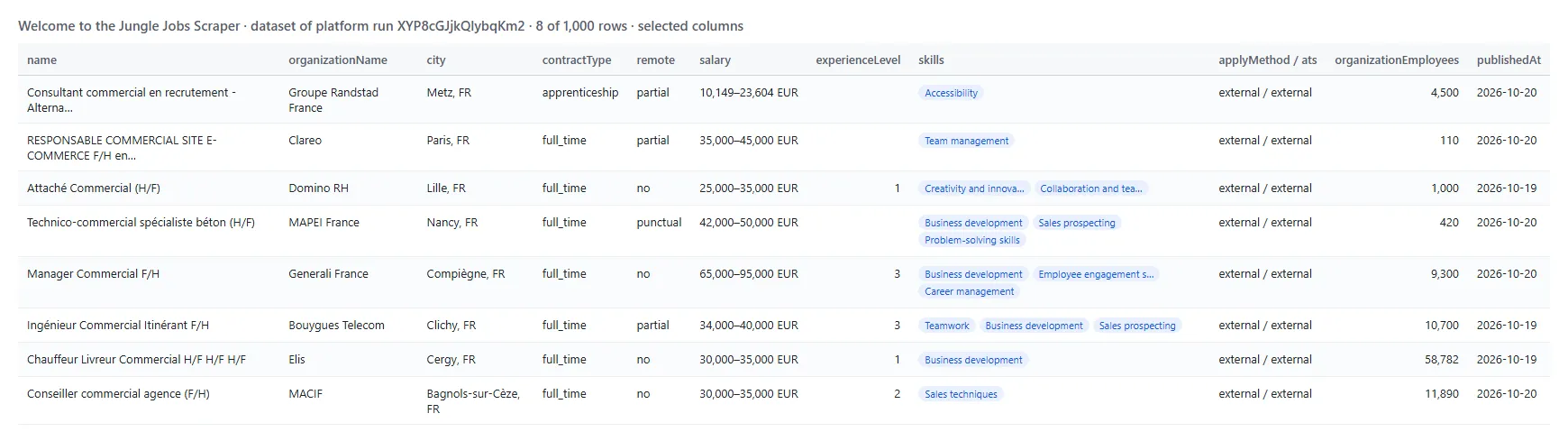Click the Bouygues Telecom organization cell
Screen dimensions: 1568x441
click(336, 326)
